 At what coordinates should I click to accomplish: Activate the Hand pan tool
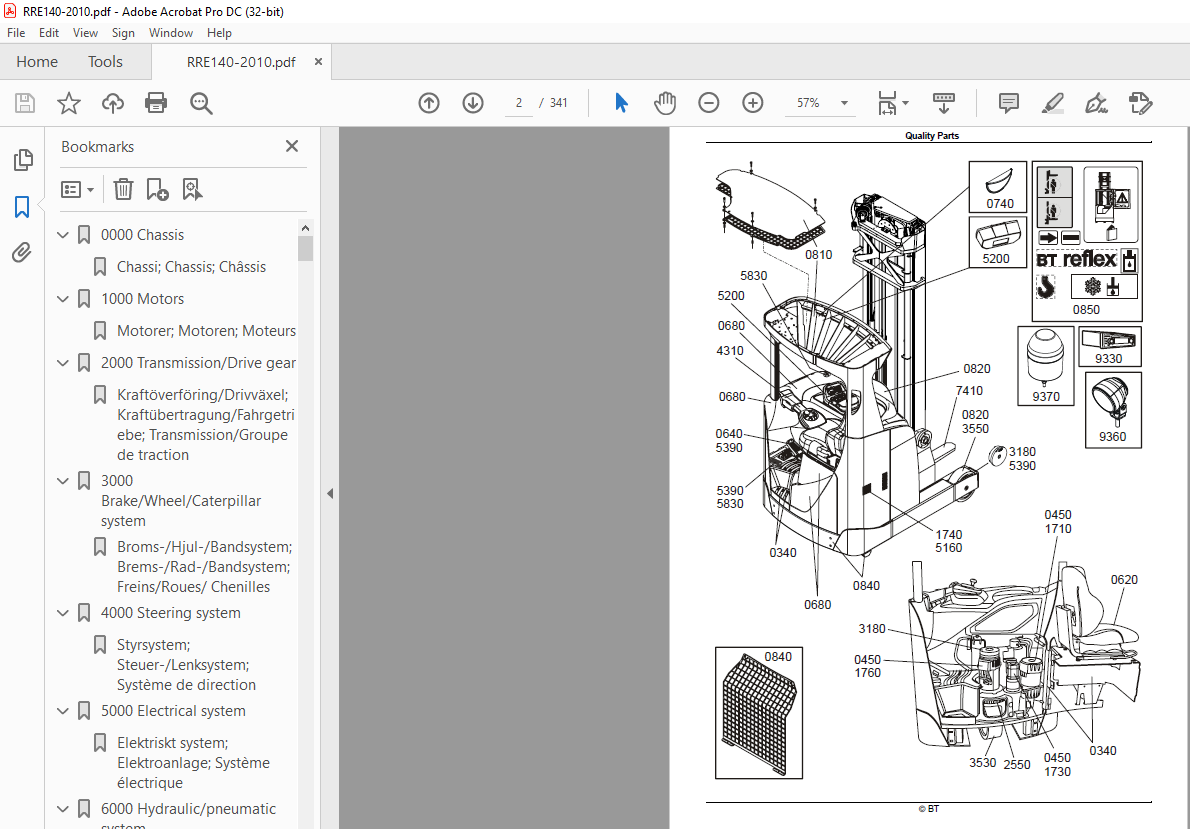click(665, 102)
